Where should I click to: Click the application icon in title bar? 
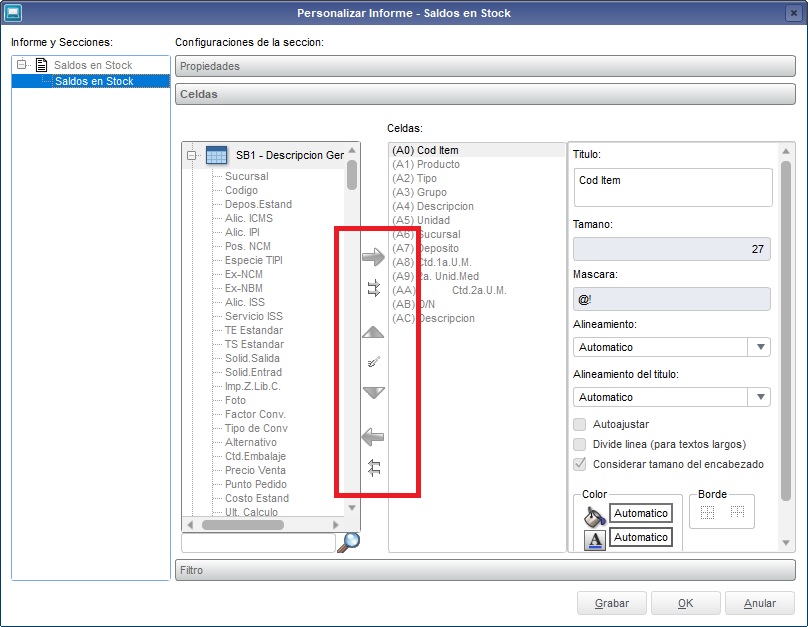click(x=12, y=12)
